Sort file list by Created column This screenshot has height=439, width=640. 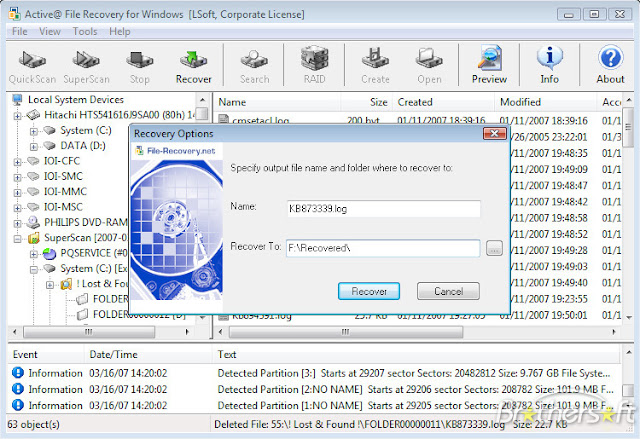click(443, 102)
